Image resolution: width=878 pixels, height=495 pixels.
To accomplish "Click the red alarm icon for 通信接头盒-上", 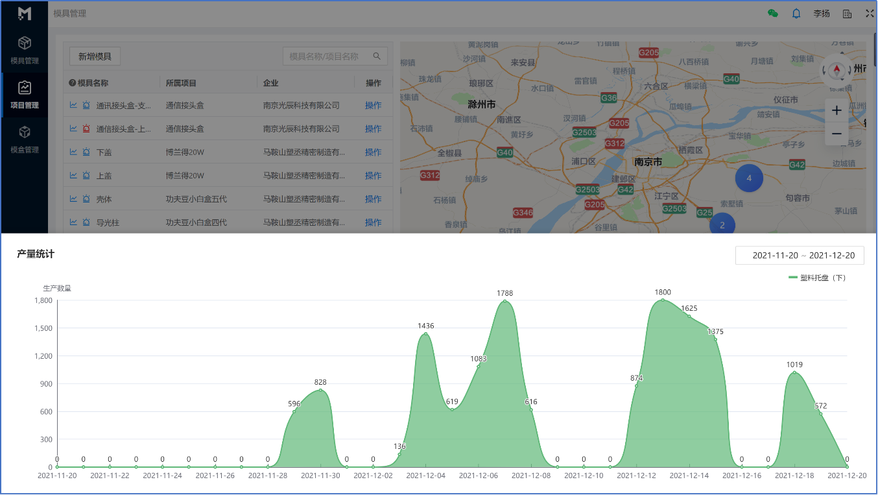I will coord(86,129).
